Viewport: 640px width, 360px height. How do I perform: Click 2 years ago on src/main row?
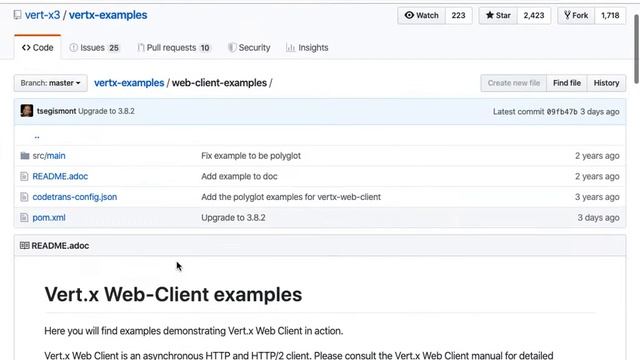point(597,156)
